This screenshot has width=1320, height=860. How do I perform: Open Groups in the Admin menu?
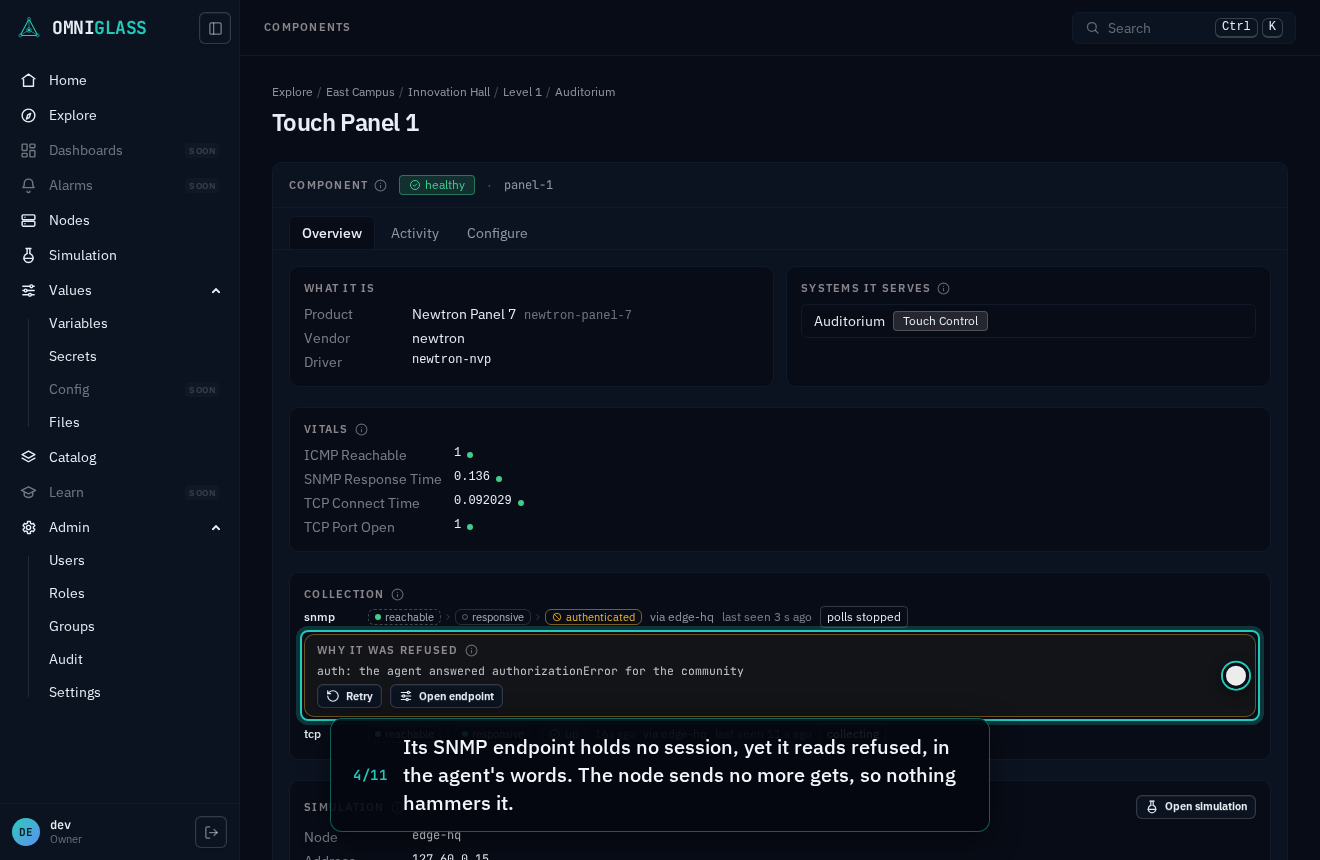(x=72, y=626)
